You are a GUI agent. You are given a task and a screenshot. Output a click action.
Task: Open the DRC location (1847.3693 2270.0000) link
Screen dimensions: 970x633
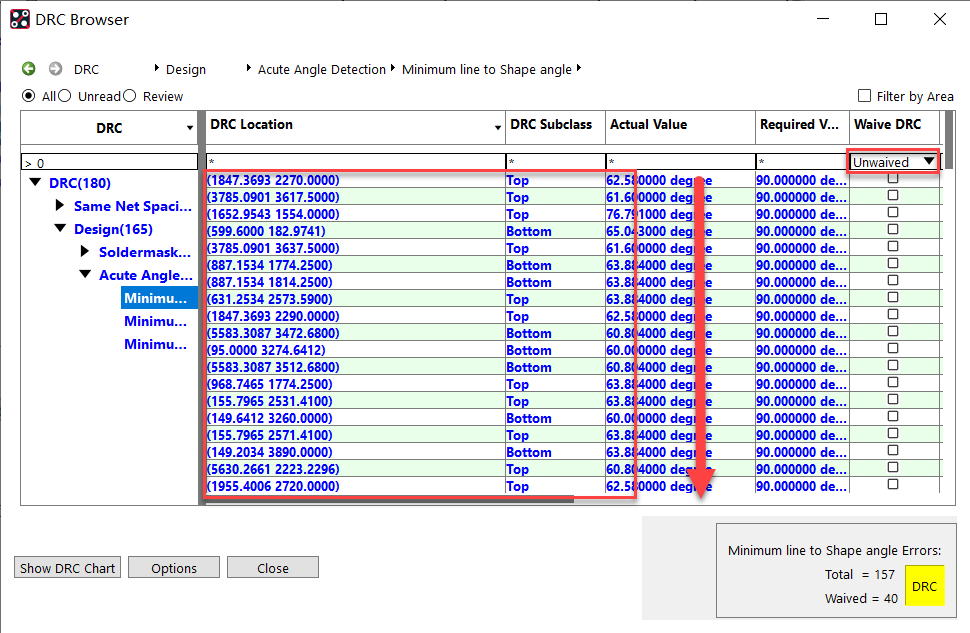pos(273,180)
